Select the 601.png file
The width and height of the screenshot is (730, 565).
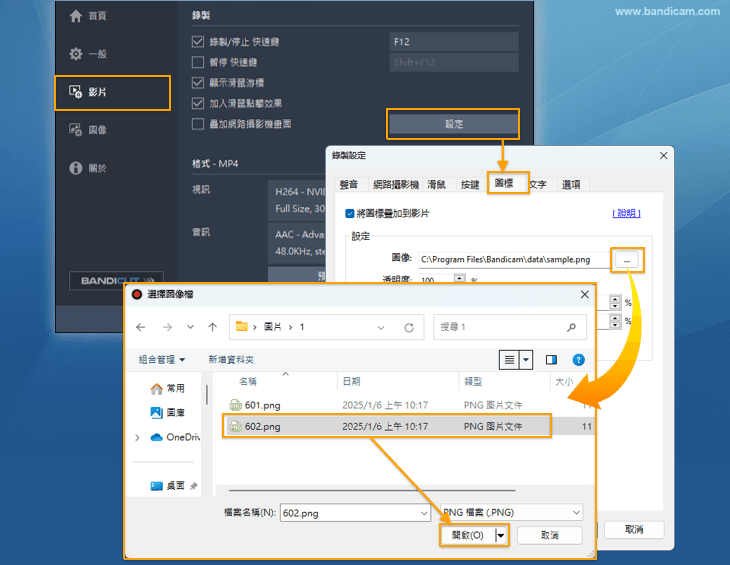(263, 404)
